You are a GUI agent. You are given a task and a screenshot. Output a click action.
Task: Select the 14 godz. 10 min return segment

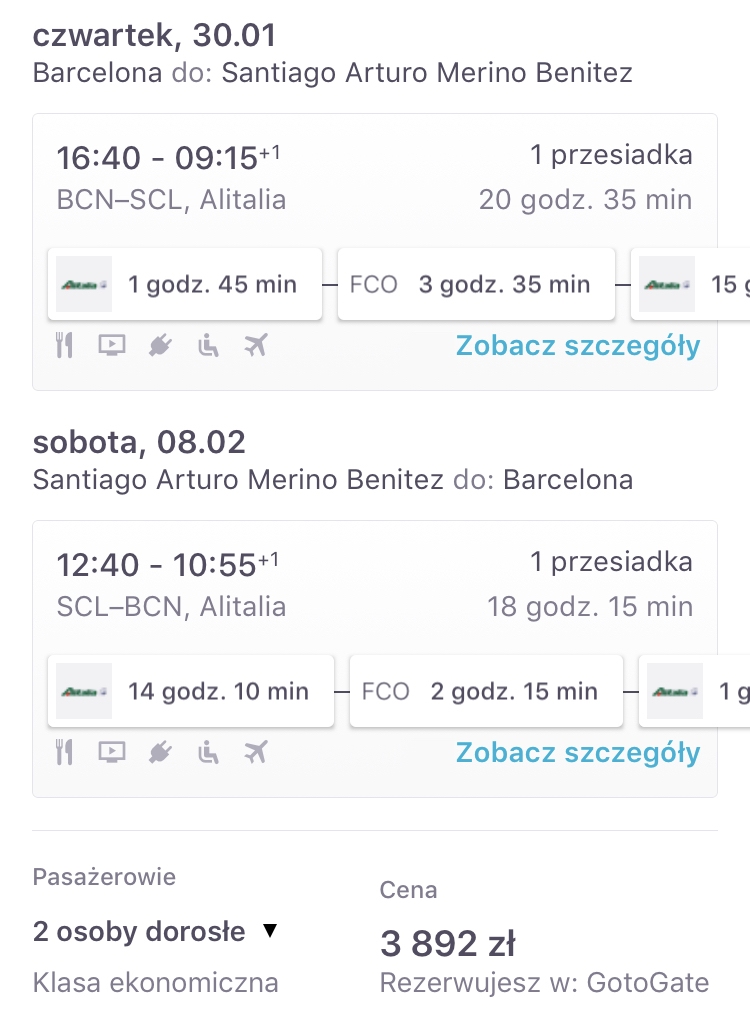point(191,691)
